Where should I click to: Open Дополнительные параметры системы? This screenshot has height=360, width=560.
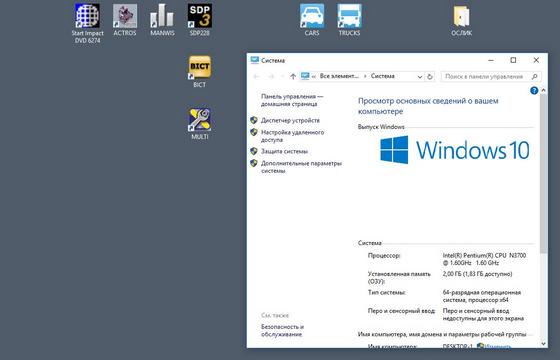(301, 167)
